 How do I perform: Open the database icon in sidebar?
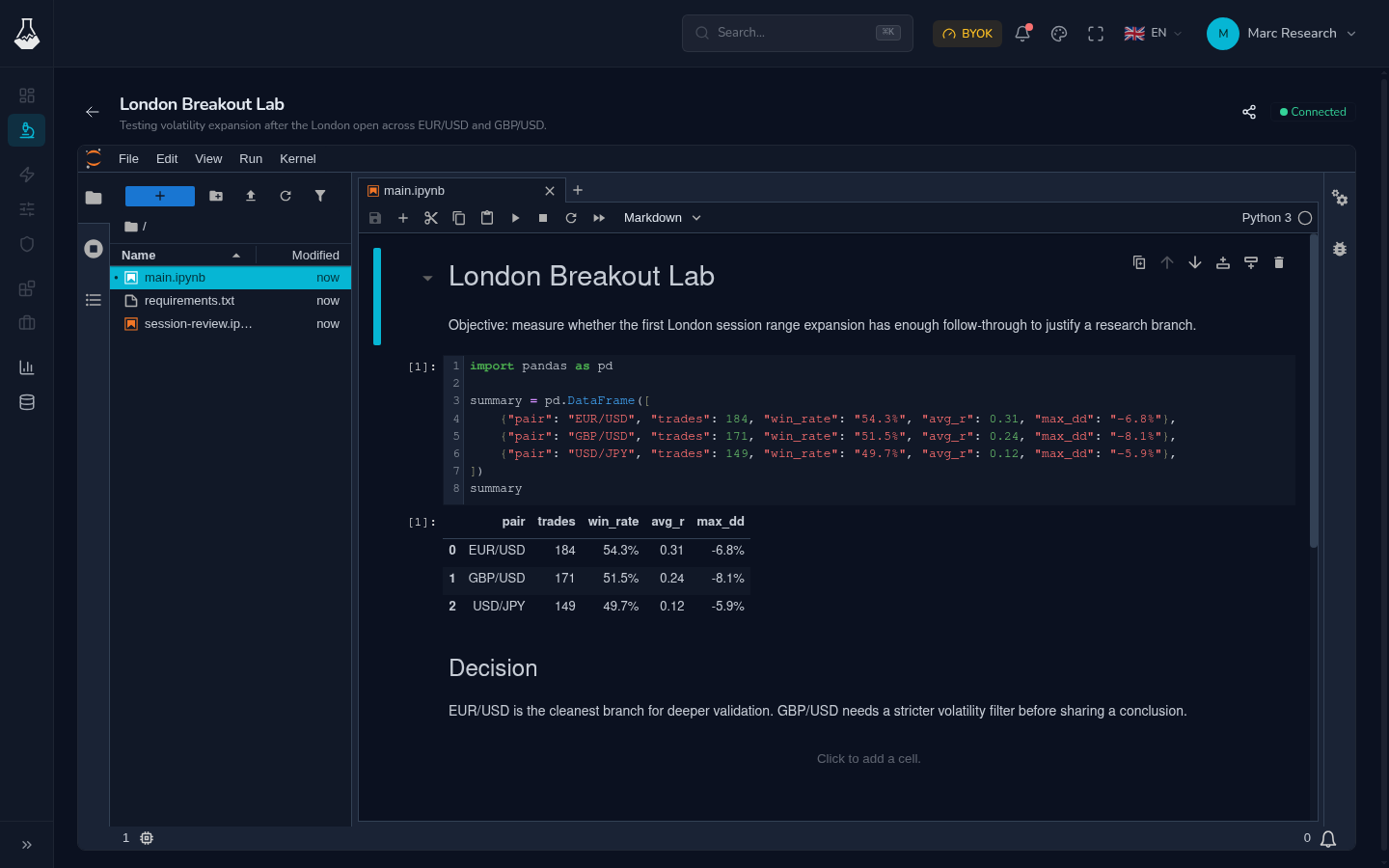pyautogui.click(x=27, y=402)
